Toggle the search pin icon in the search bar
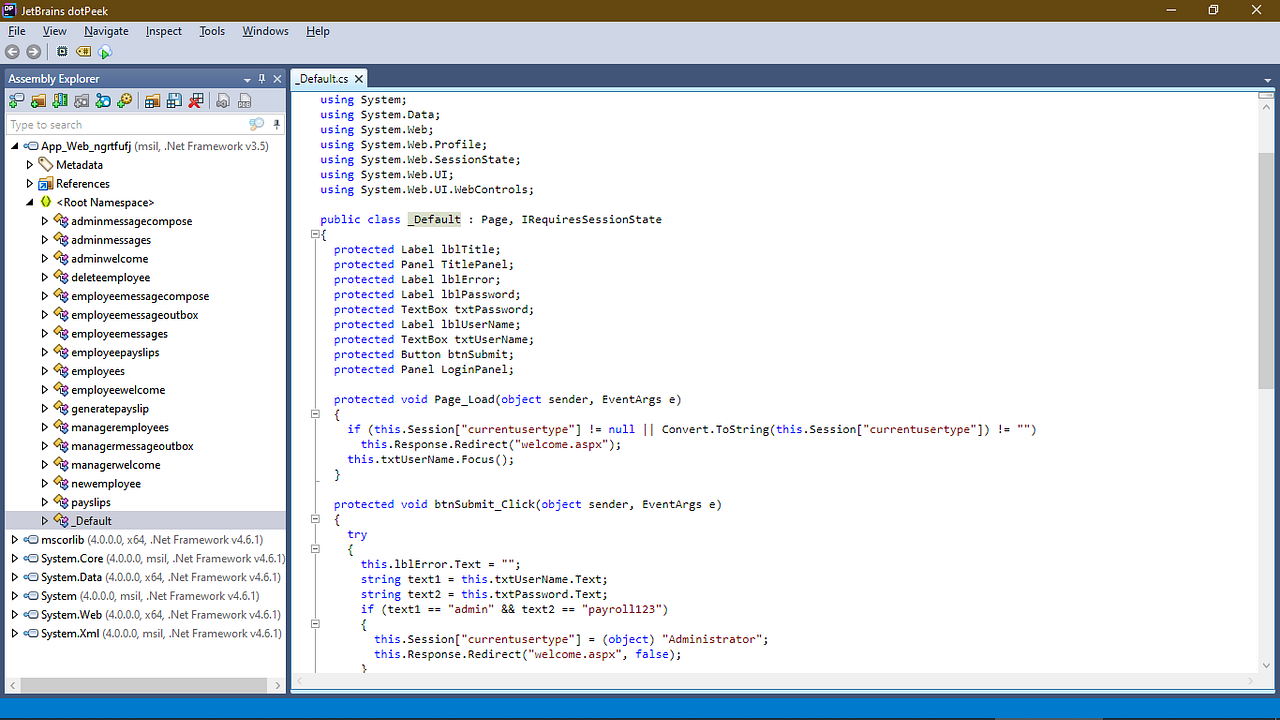 (x=277, y=124)
